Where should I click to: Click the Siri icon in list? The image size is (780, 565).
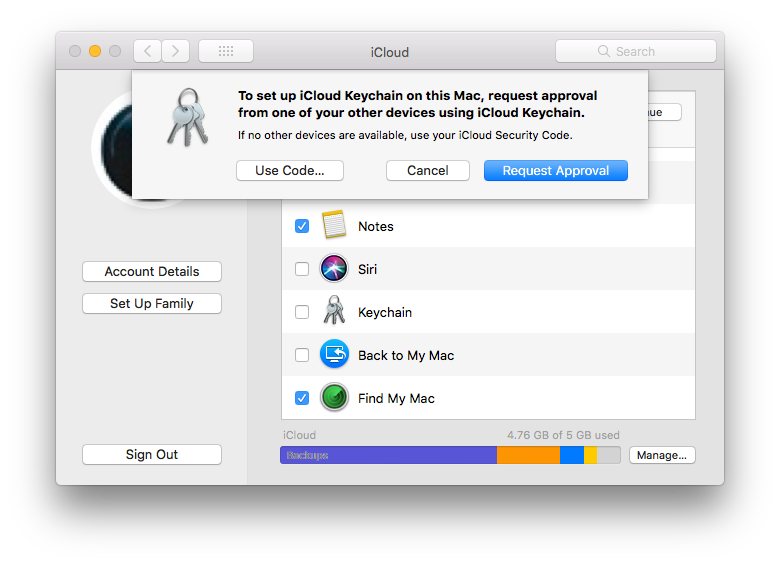tap(334, 269)
